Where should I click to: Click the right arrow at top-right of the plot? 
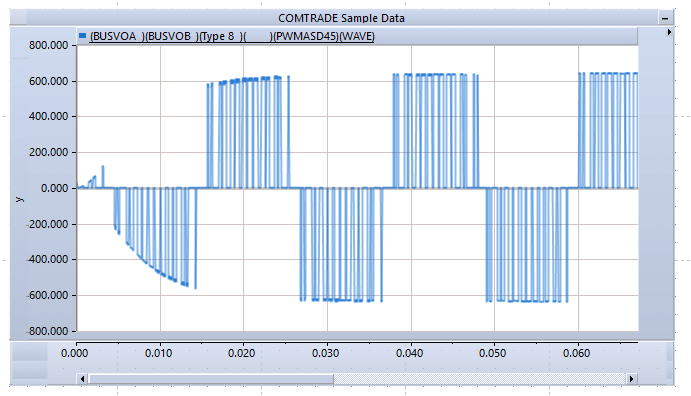point(669,32)
